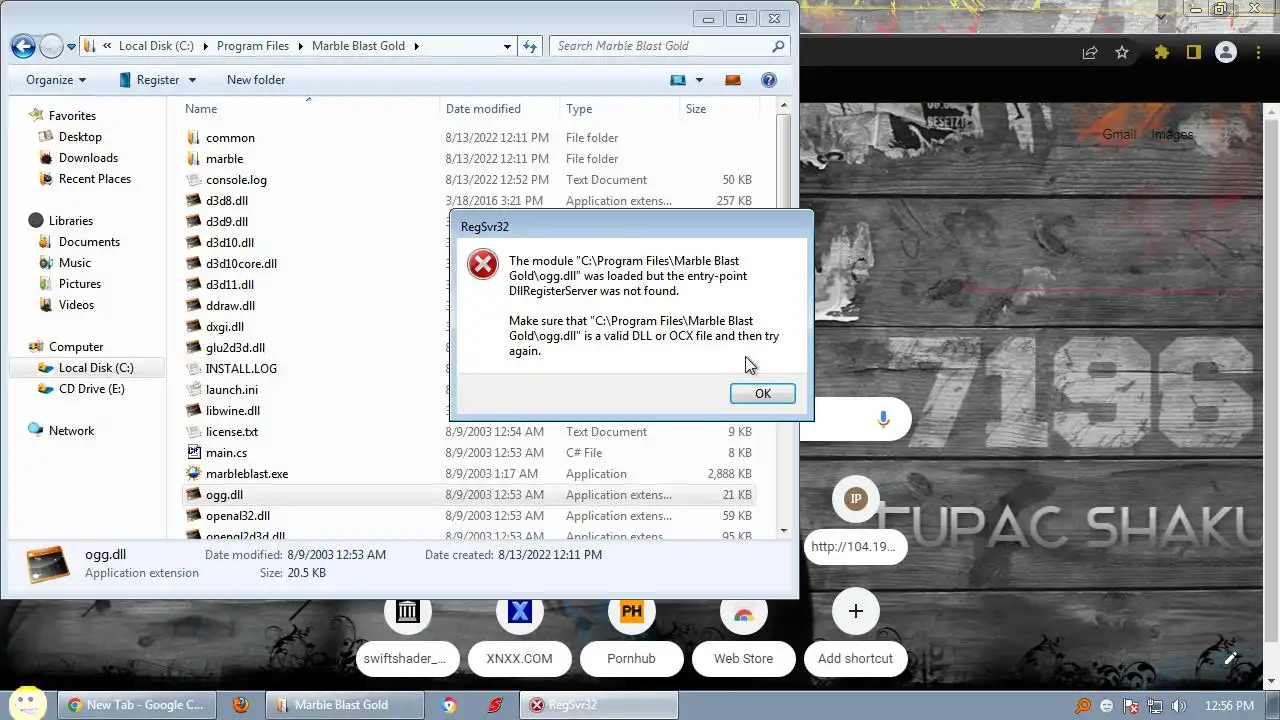Open recent pages dropdown beside forward button
The height and width of the screenshot is (720, 1280).
(71, 46)
